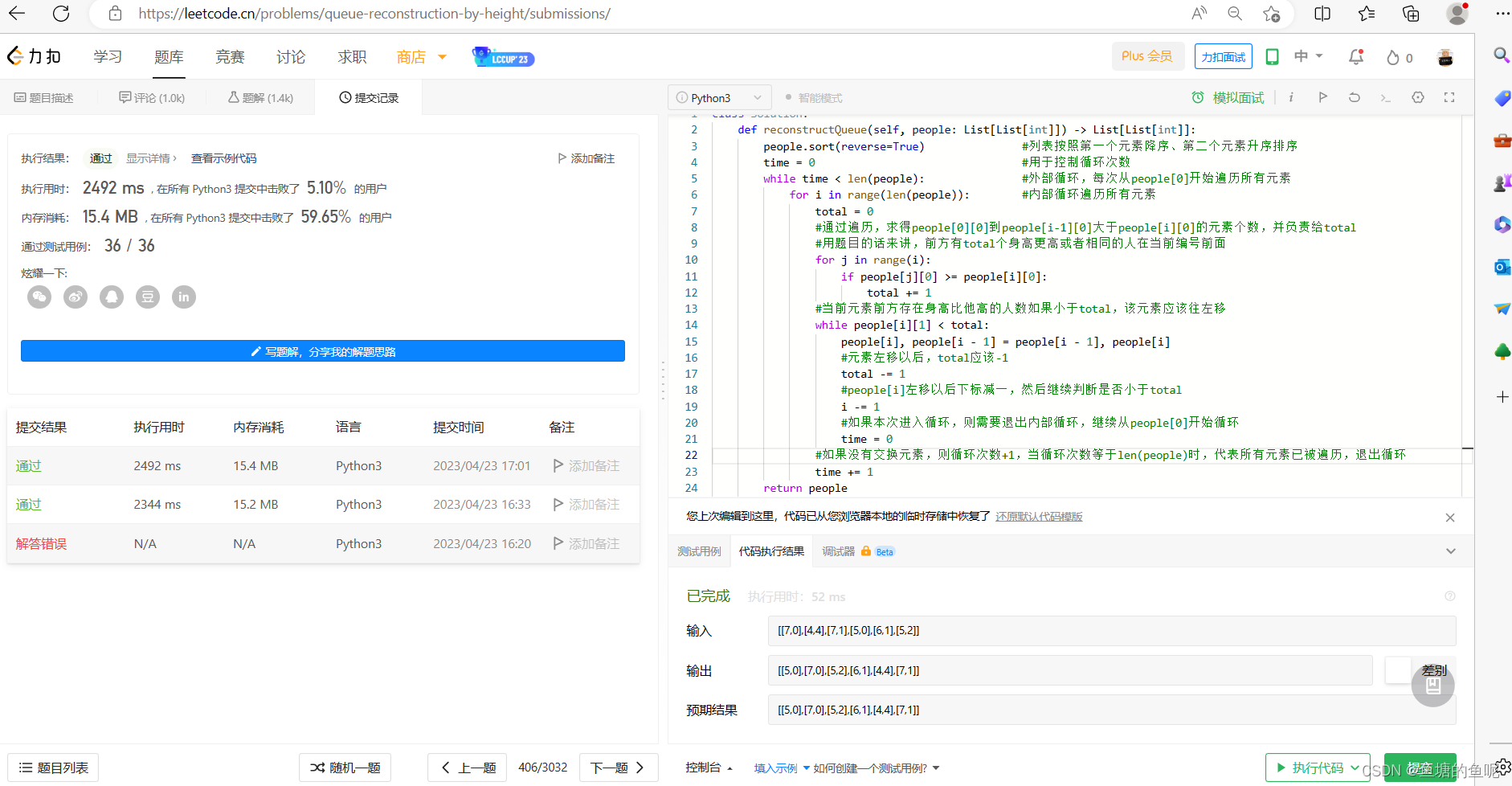Viewport: 1512px width, 786px height.
Task: Add this page to favorites
Action: pyautogui.click(x=1271, y=13)
